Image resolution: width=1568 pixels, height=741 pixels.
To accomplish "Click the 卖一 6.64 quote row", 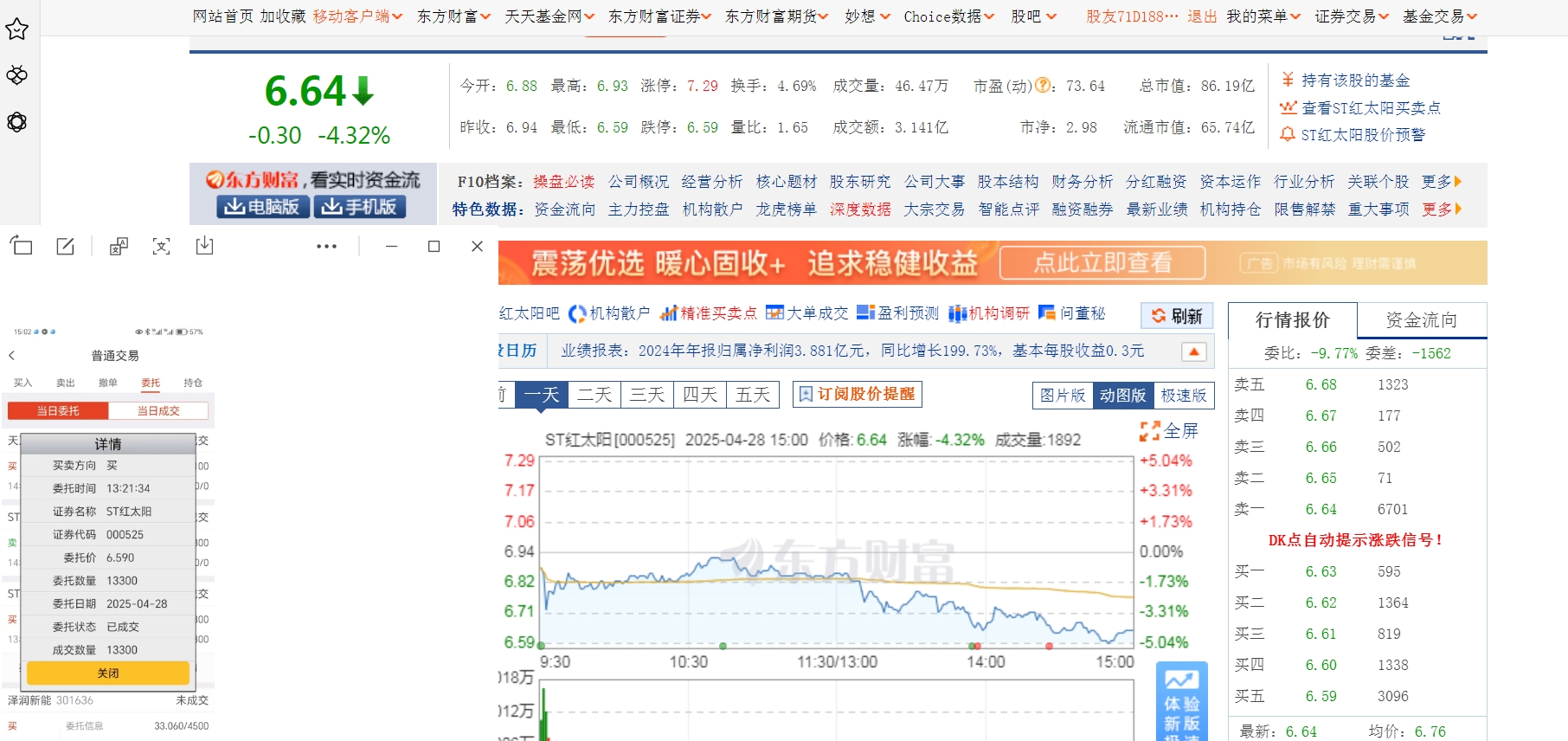I will click(x=1357, y=509).
